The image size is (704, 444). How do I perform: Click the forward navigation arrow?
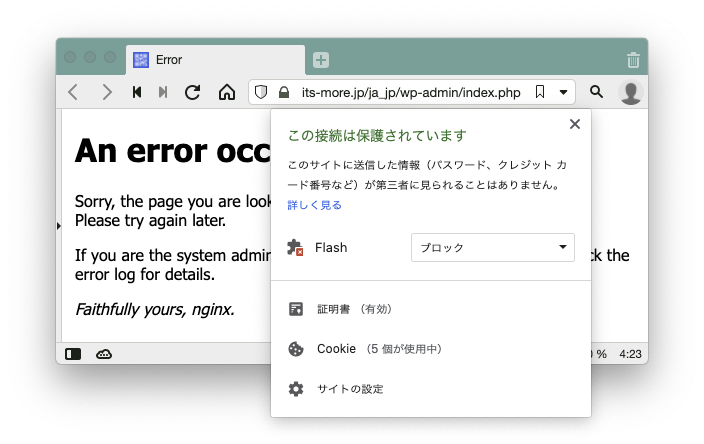point(106,93)
